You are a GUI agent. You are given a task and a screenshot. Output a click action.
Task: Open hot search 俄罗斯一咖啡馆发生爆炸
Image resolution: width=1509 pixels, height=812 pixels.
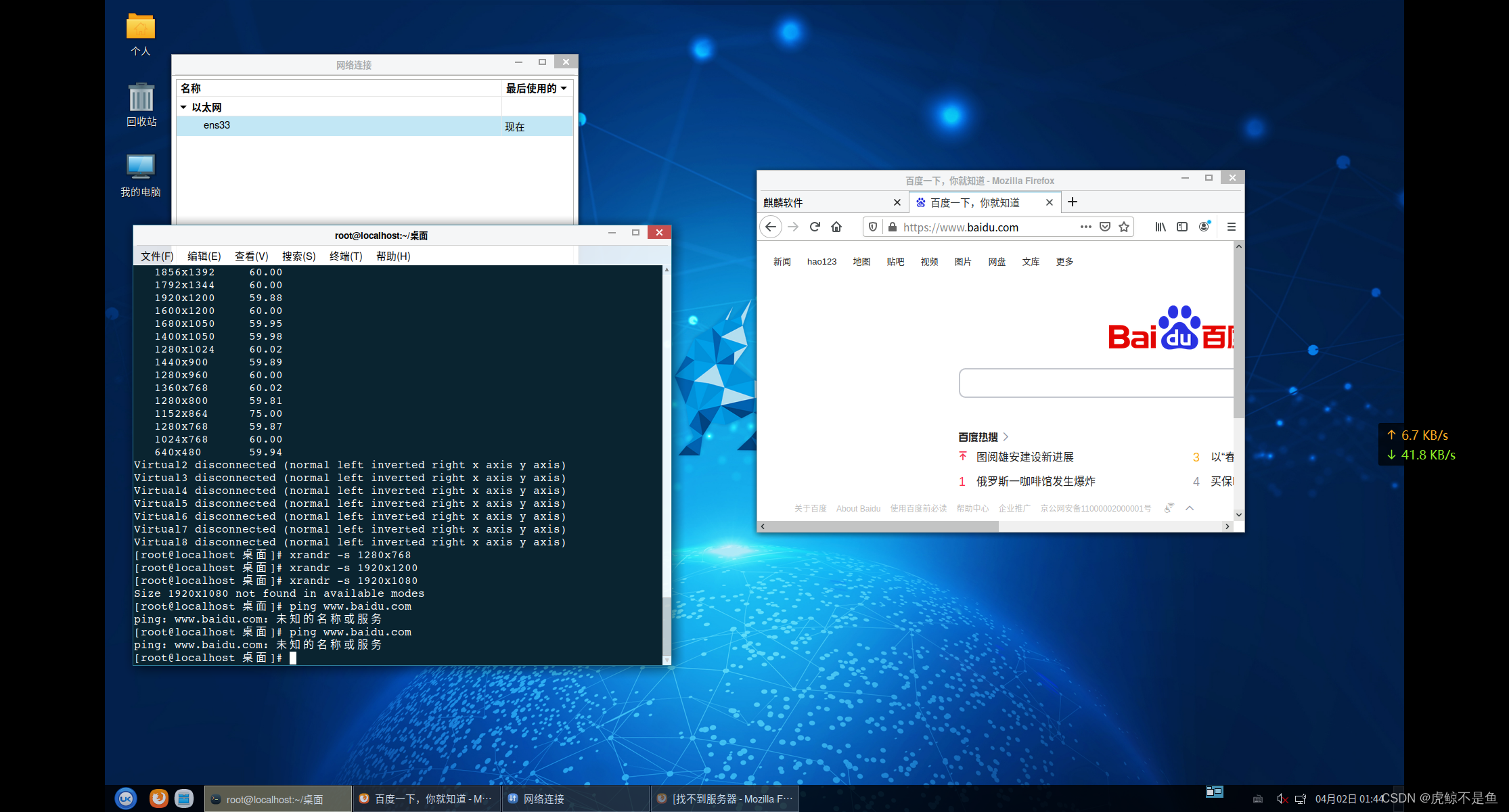point(1035,482)
